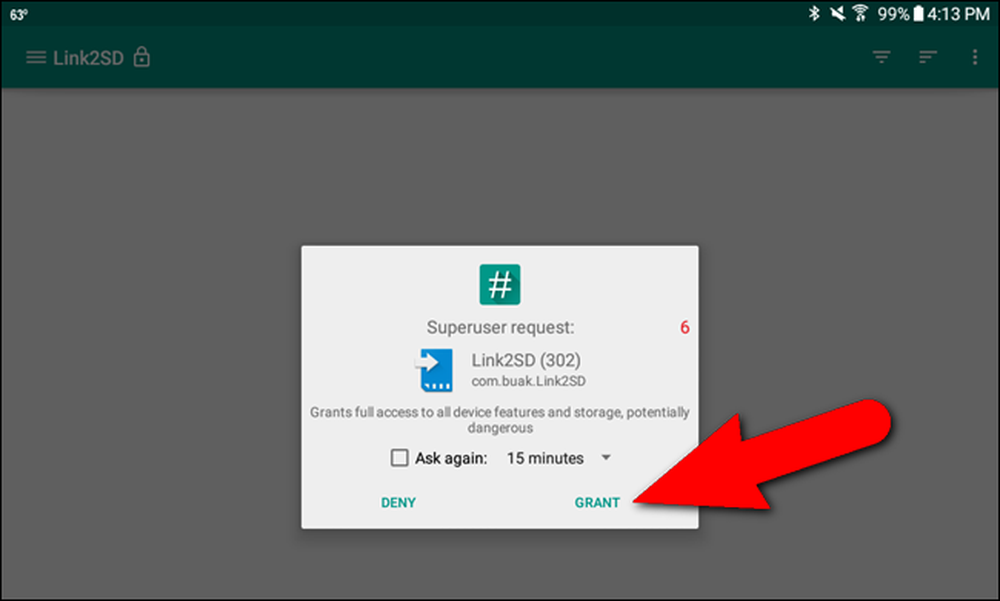Grant the superuser request

point(597,503)
